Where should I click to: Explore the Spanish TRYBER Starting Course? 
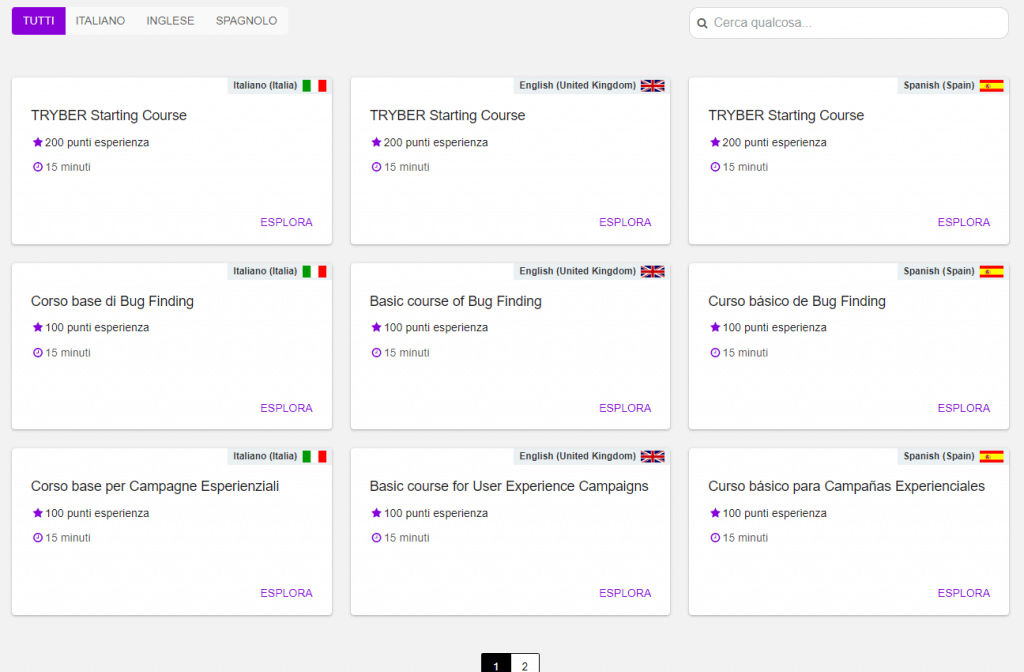click(963, 222)
